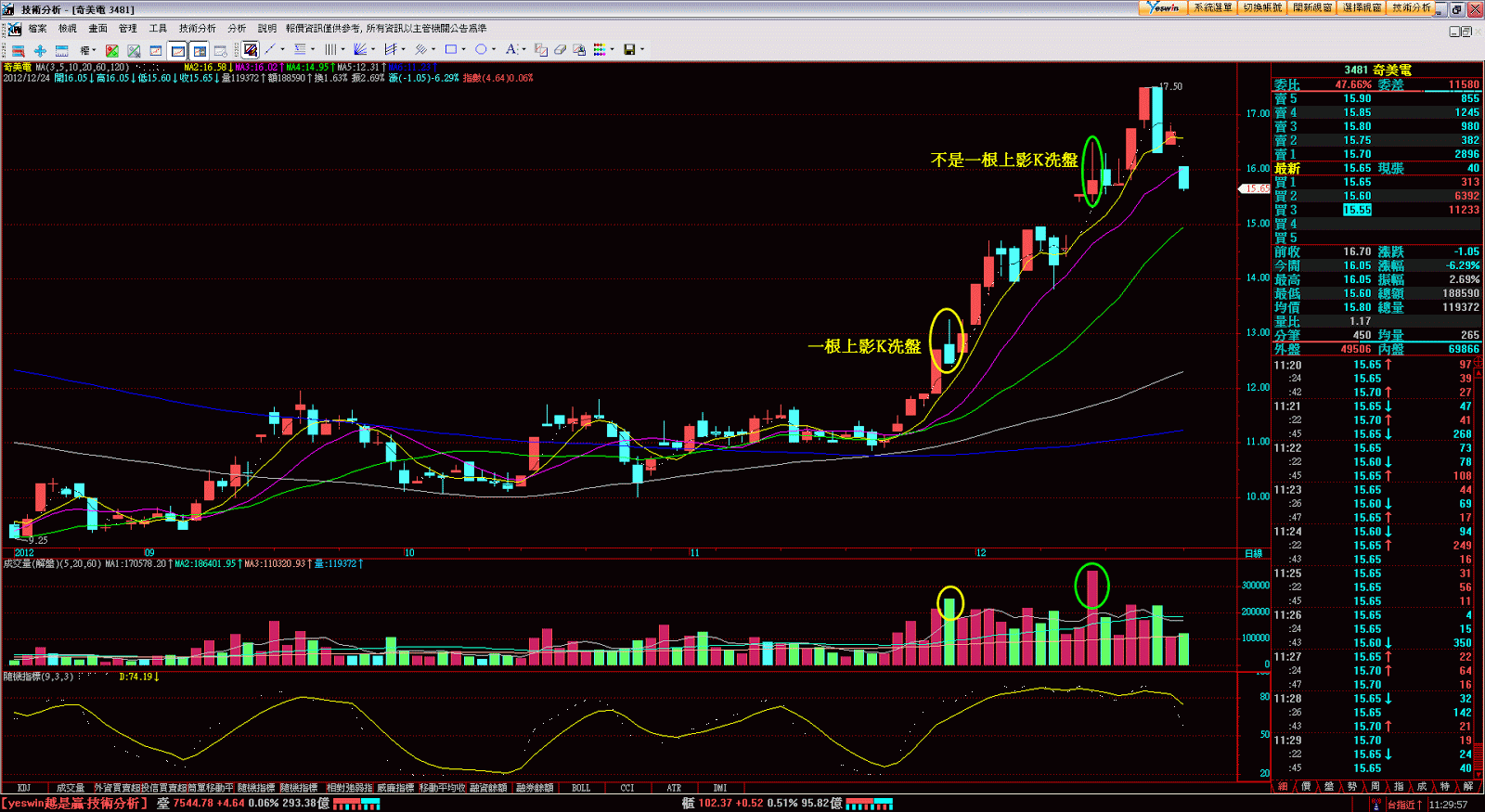1485x812 pixels.
Task: Click the crossed green chart icon
Action: point(134,50)
